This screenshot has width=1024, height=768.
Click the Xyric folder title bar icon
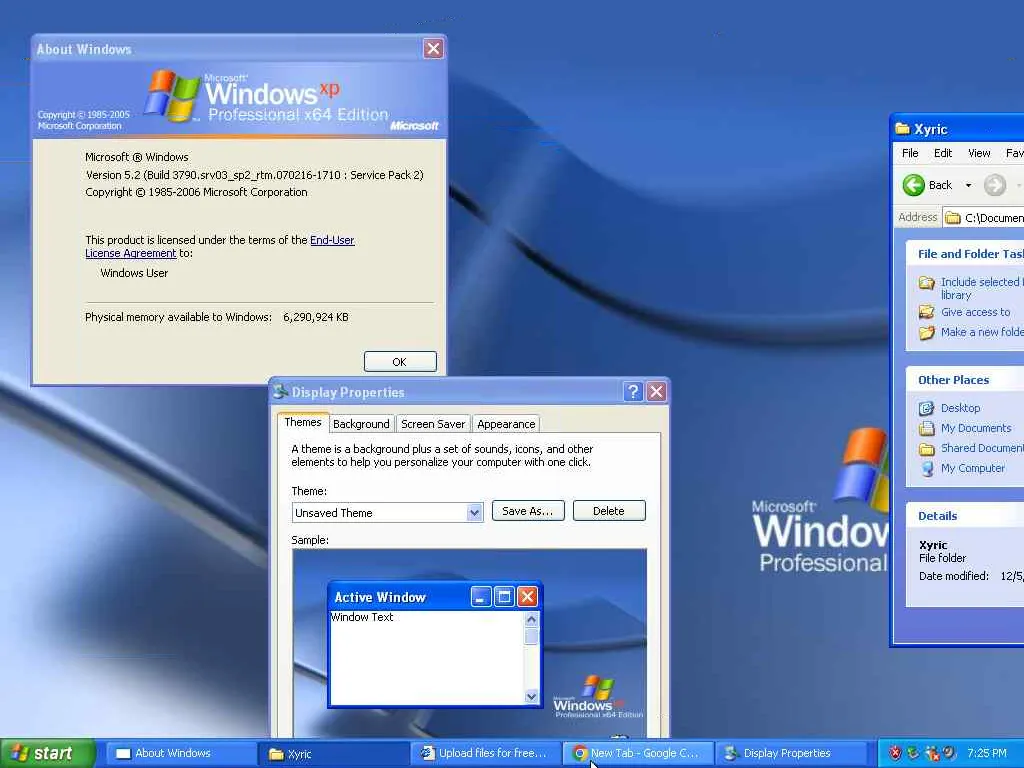(x=903, y=129)
